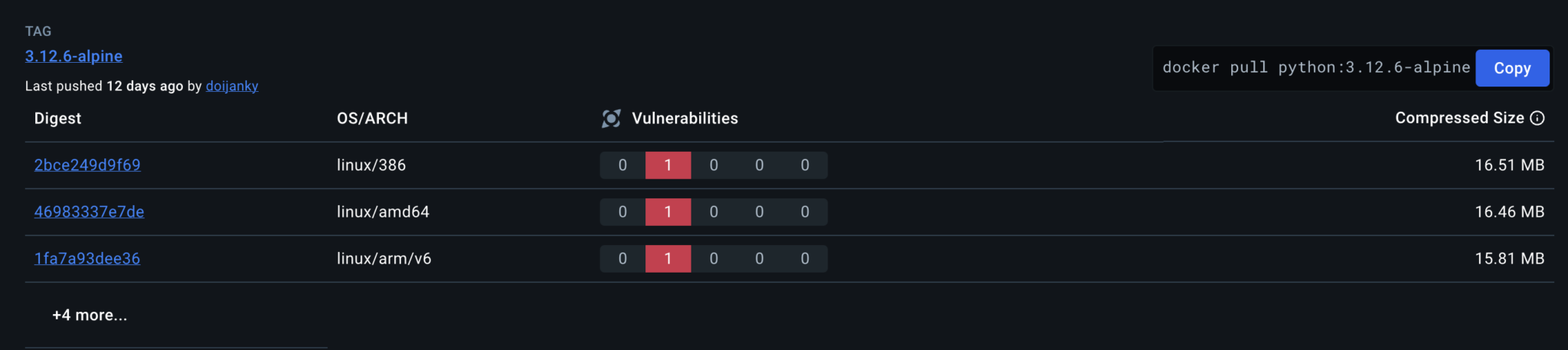
Task: Open the doijanky user profile link
Action: tap(232, 86)
